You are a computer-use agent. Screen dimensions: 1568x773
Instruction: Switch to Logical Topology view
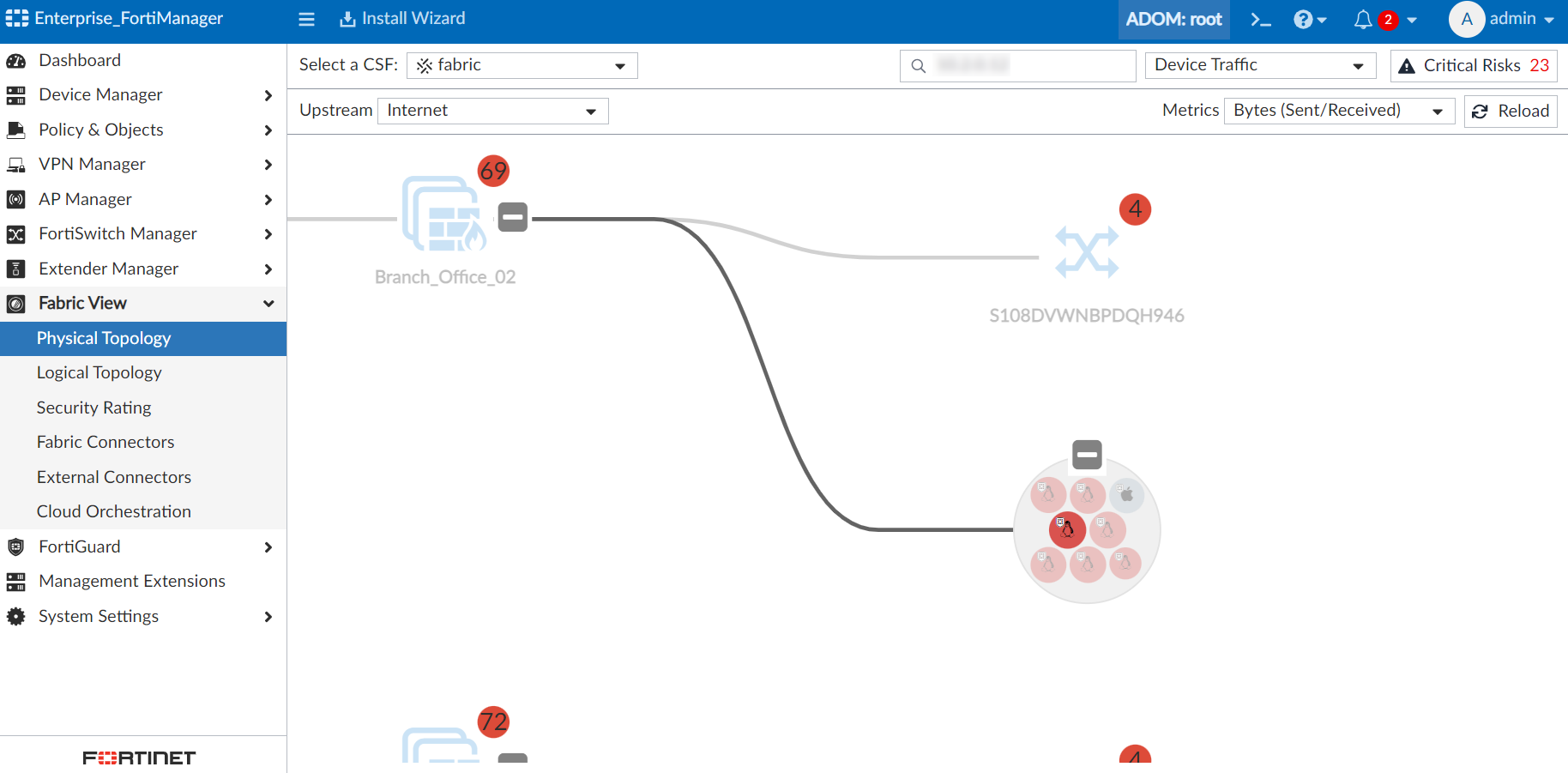click(99, 372)
